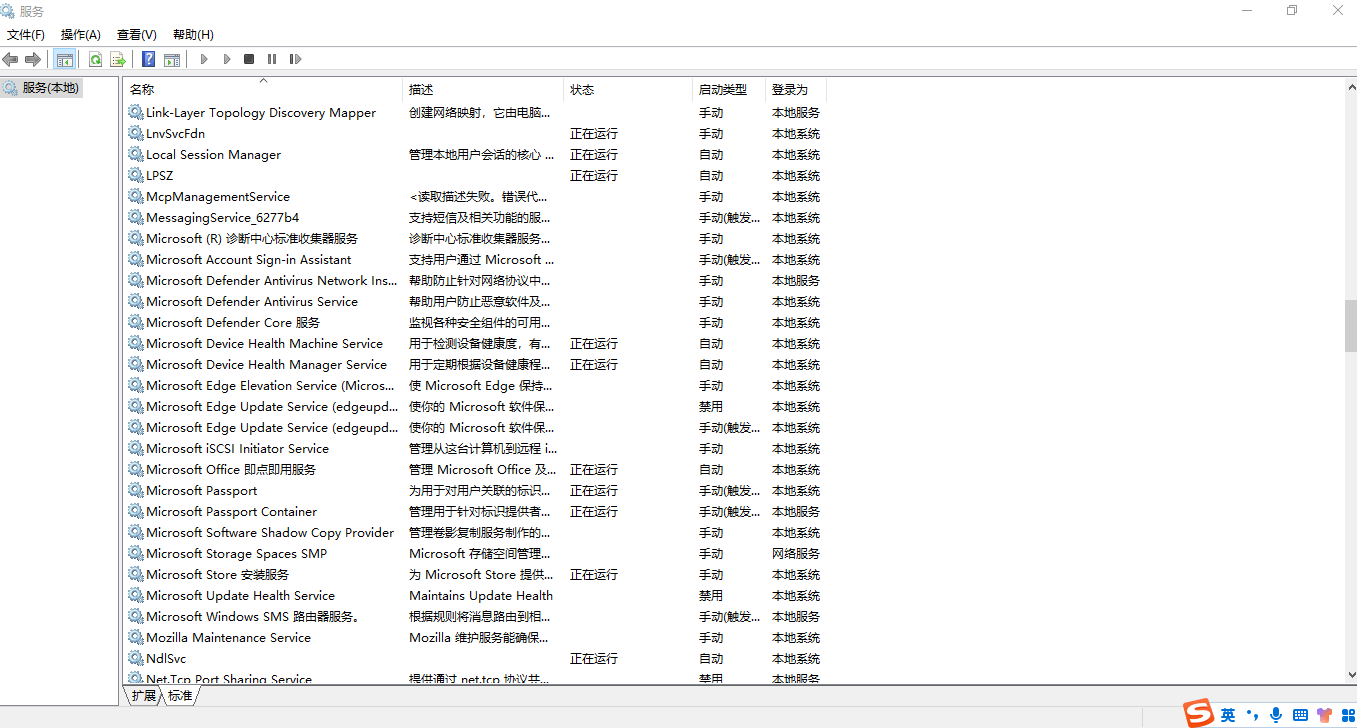Open the IME skin shirt icon
This screenshot has height=728, width=1357.
(x=1324, y=714)
